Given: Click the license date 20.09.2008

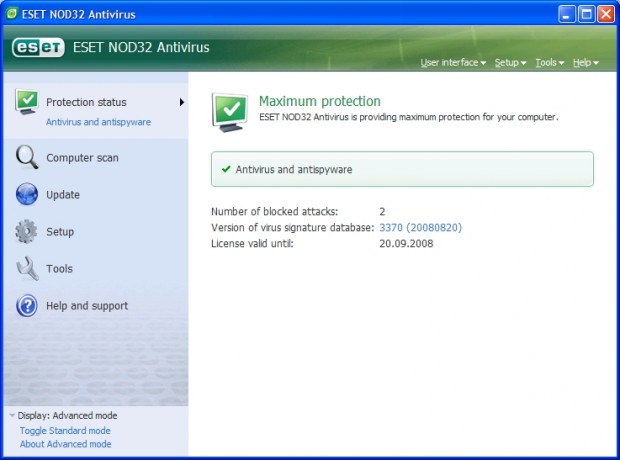Looking at the screenshot, I should coord(406,243).
